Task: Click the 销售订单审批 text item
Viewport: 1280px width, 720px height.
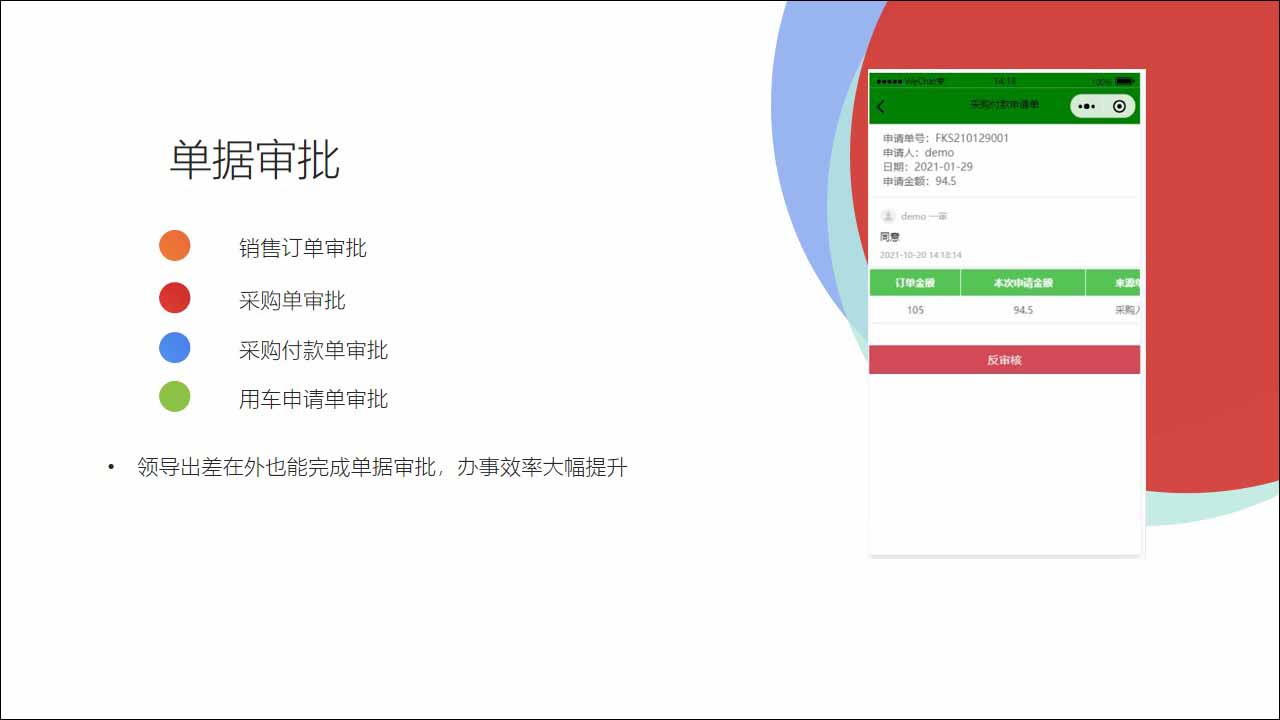Action: (302, 248)
